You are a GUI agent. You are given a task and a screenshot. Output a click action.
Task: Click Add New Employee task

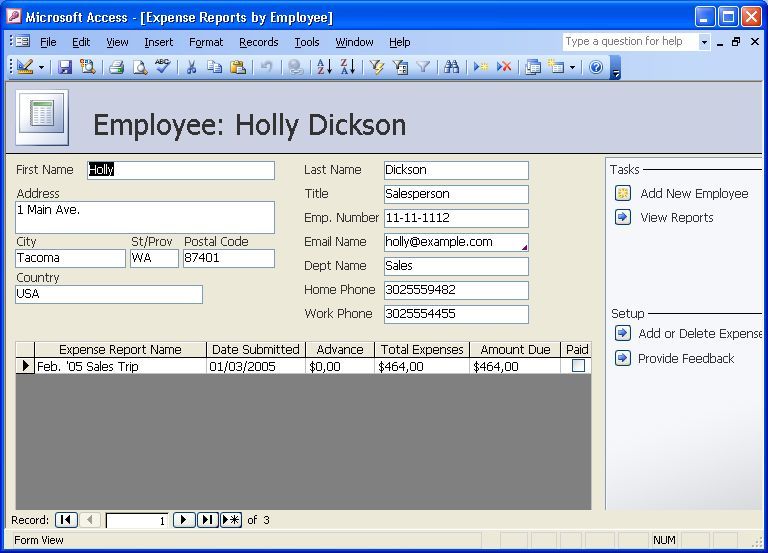coord(693,193)
